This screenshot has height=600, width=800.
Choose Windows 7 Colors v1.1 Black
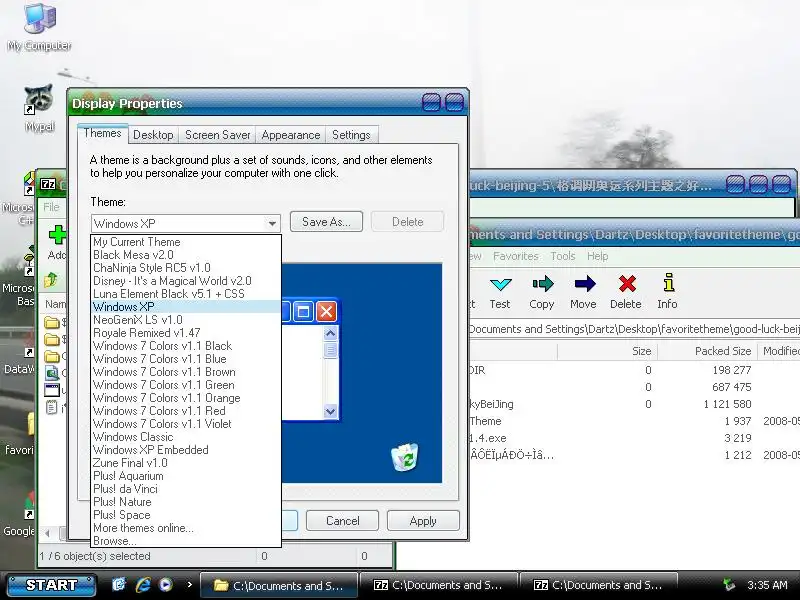pos(186,346)
